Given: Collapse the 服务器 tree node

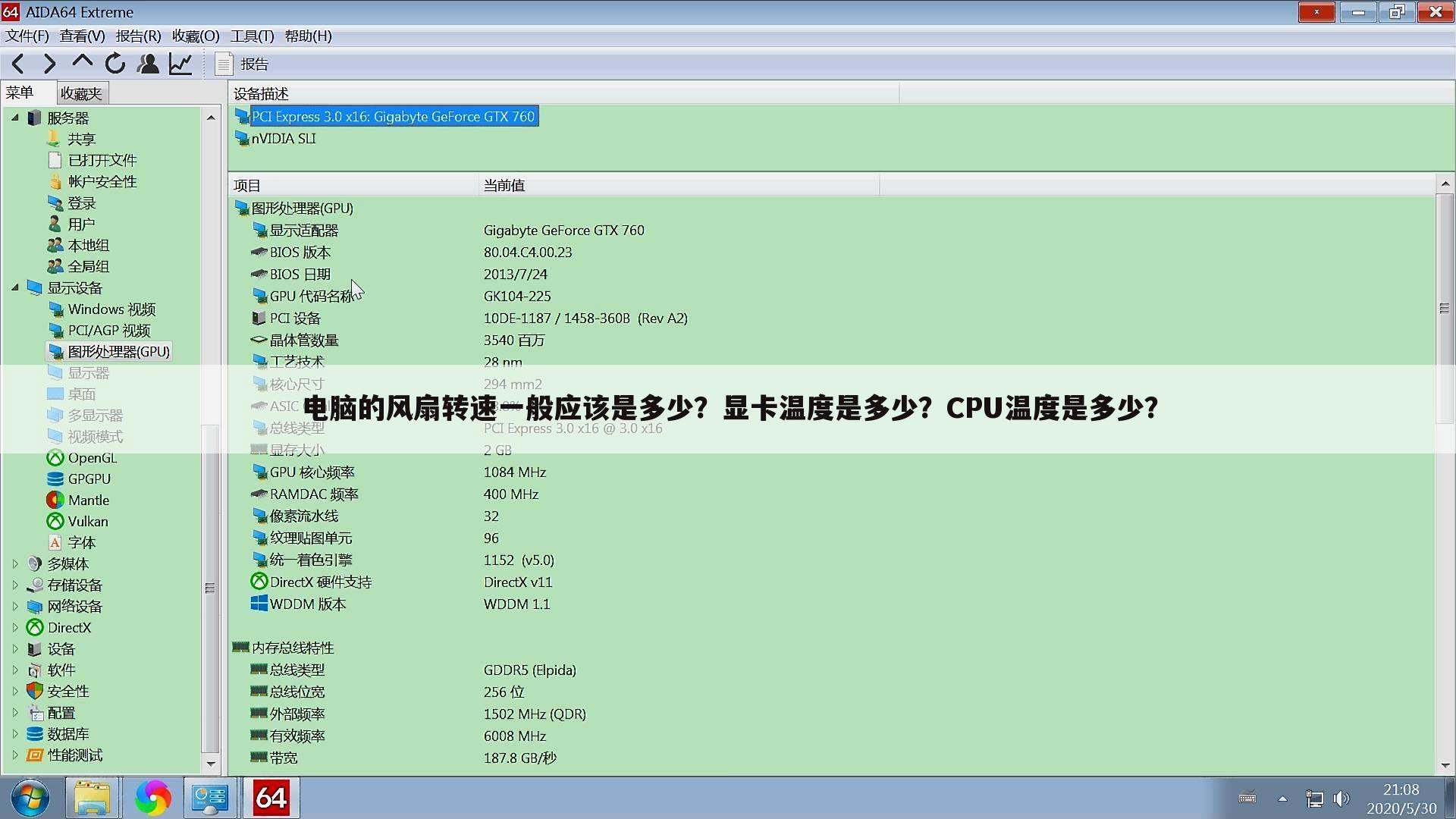Looking at the screenshot, I should pyautogui.click(x=15, y=118).
